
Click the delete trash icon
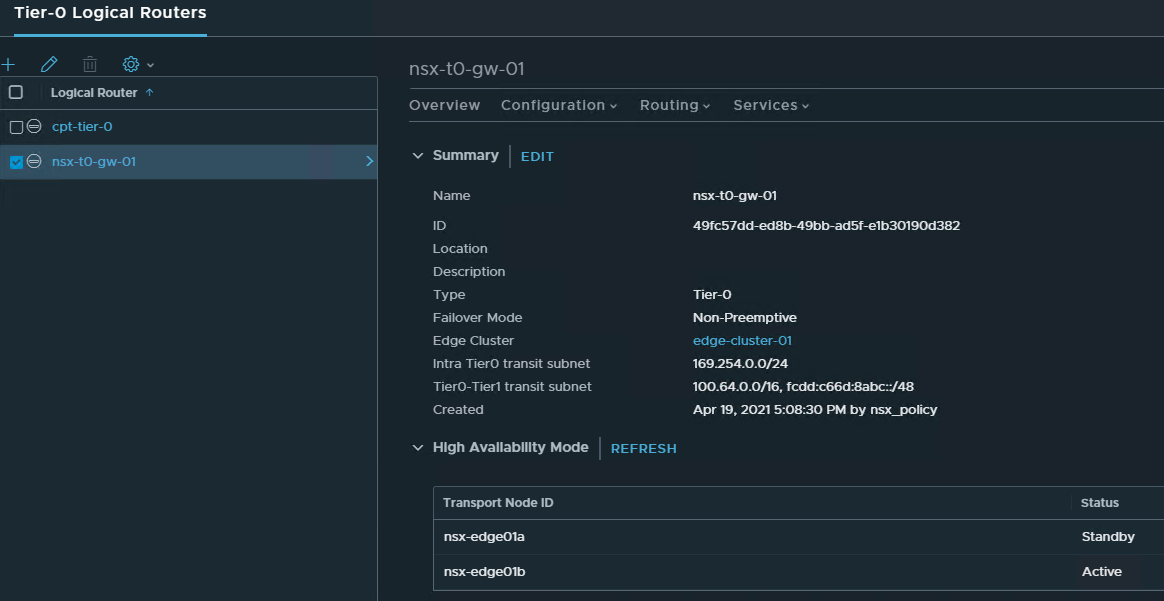[89, 64]
